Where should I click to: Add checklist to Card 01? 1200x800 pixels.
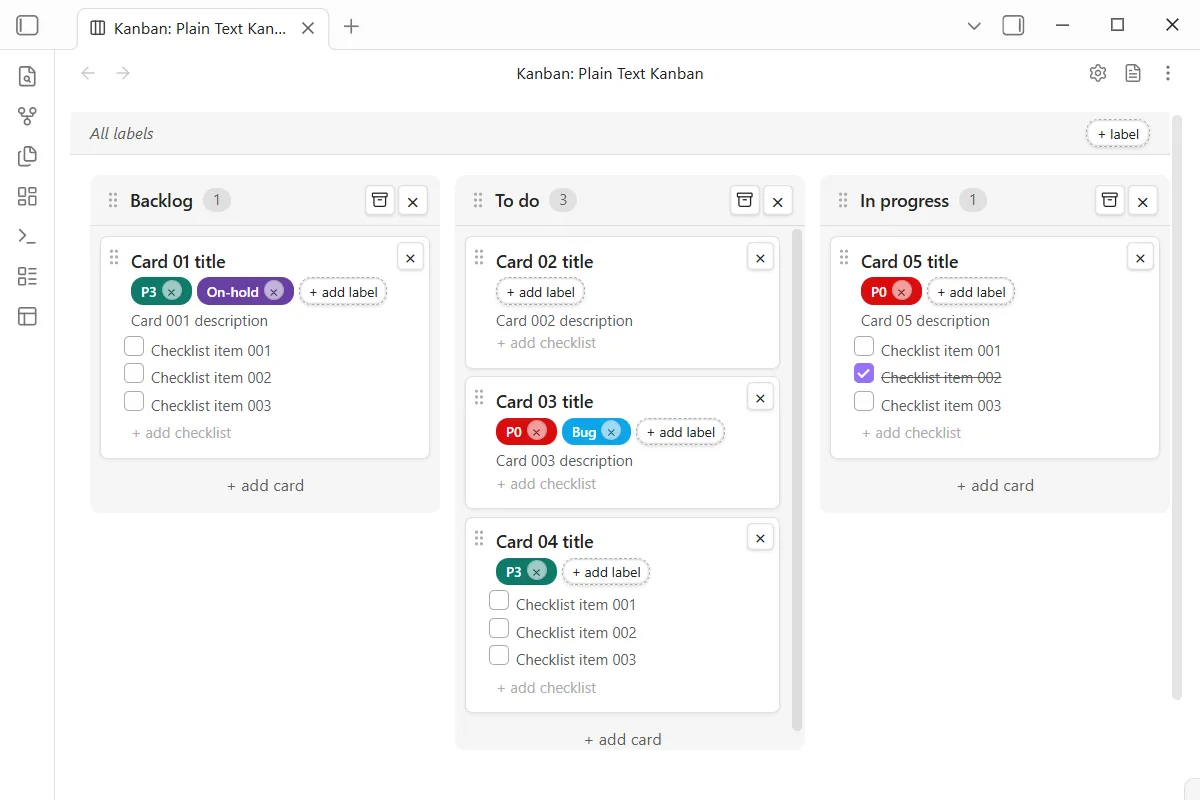pos(181,433)
